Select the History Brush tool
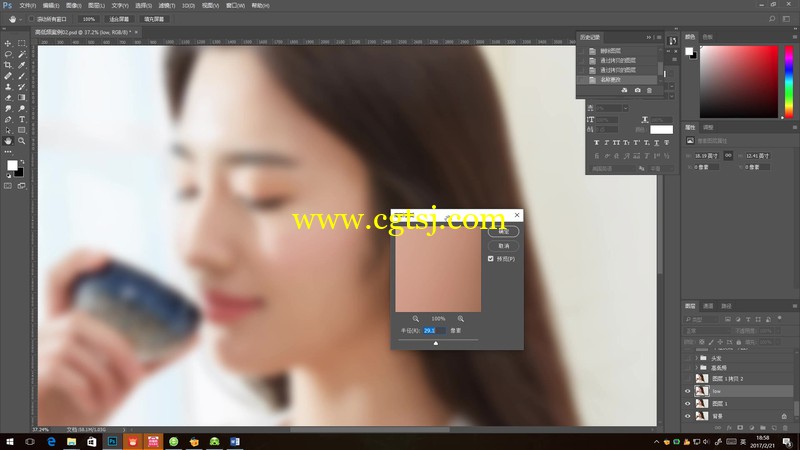Viewport: 800px width, 450px height. pos(21,87)
